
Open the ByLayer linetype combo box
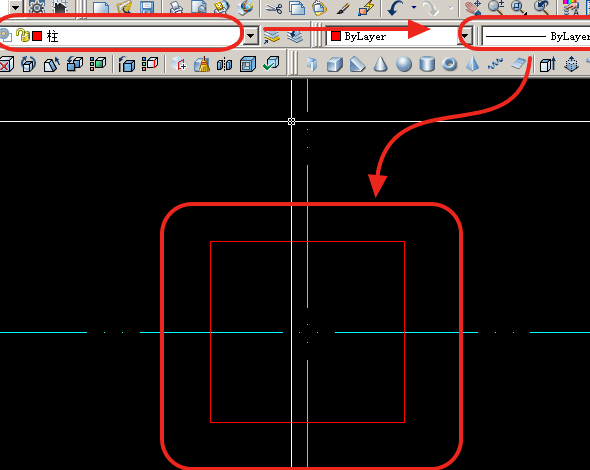[536, 36]
